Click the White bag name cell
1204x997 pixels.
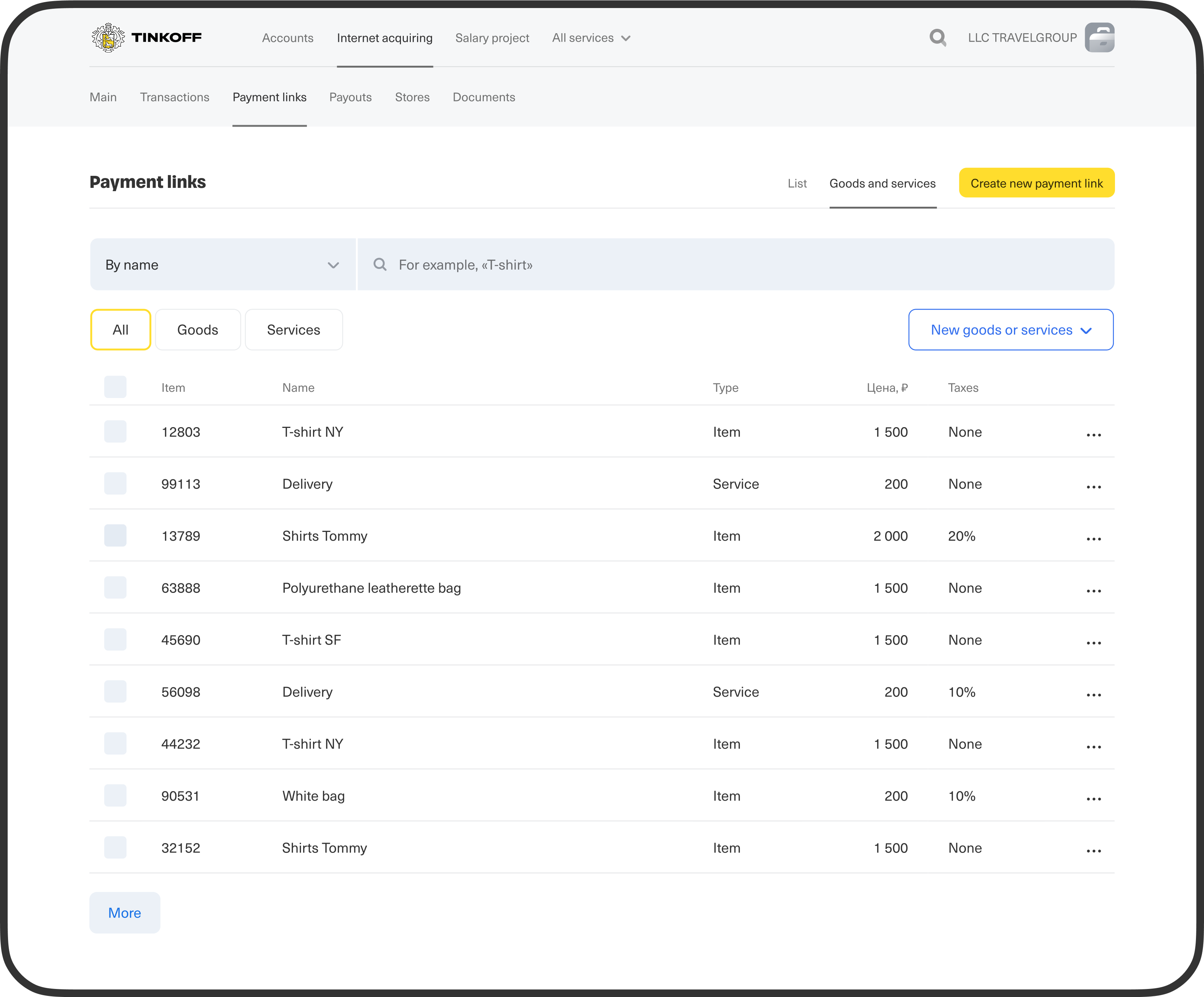(x=314, y=796)
